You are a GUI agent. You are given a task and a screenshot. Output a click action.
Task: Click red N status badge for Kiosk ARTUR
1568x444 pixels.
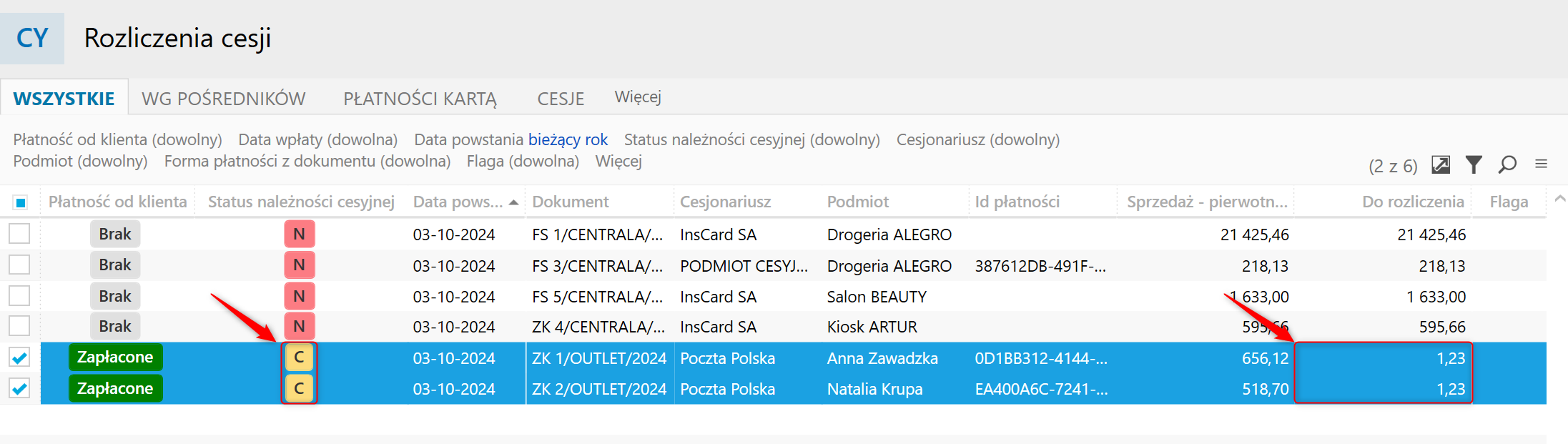(x=299, y=327)
